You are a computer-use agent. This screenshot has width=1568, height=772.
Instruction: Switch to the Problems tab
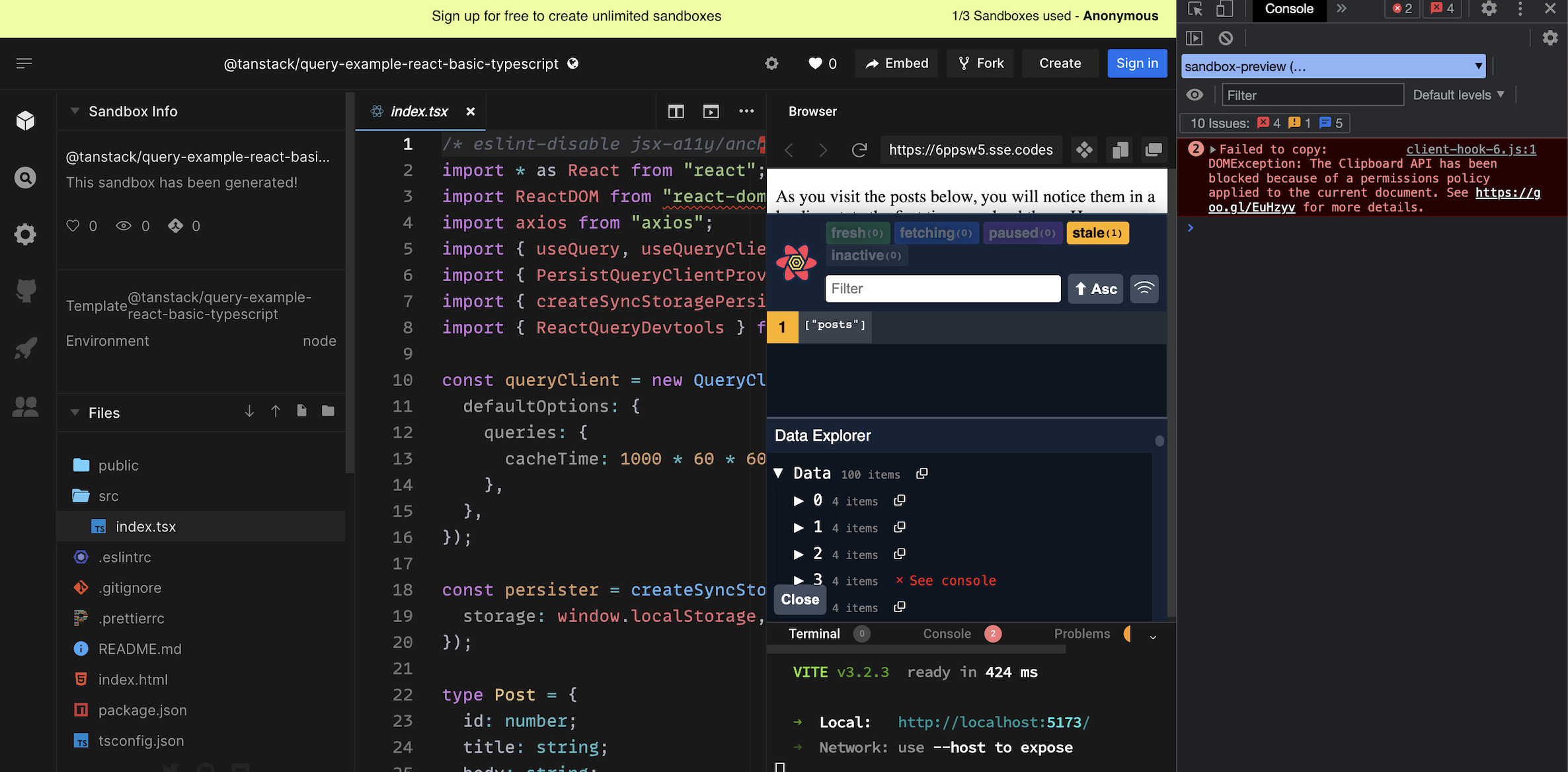1081,633
